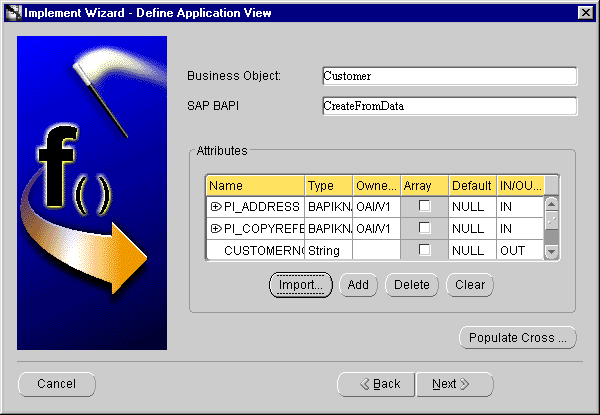Expand the PI_COPYREFE attribute row

pyautogui.click(x=216, y=228)
